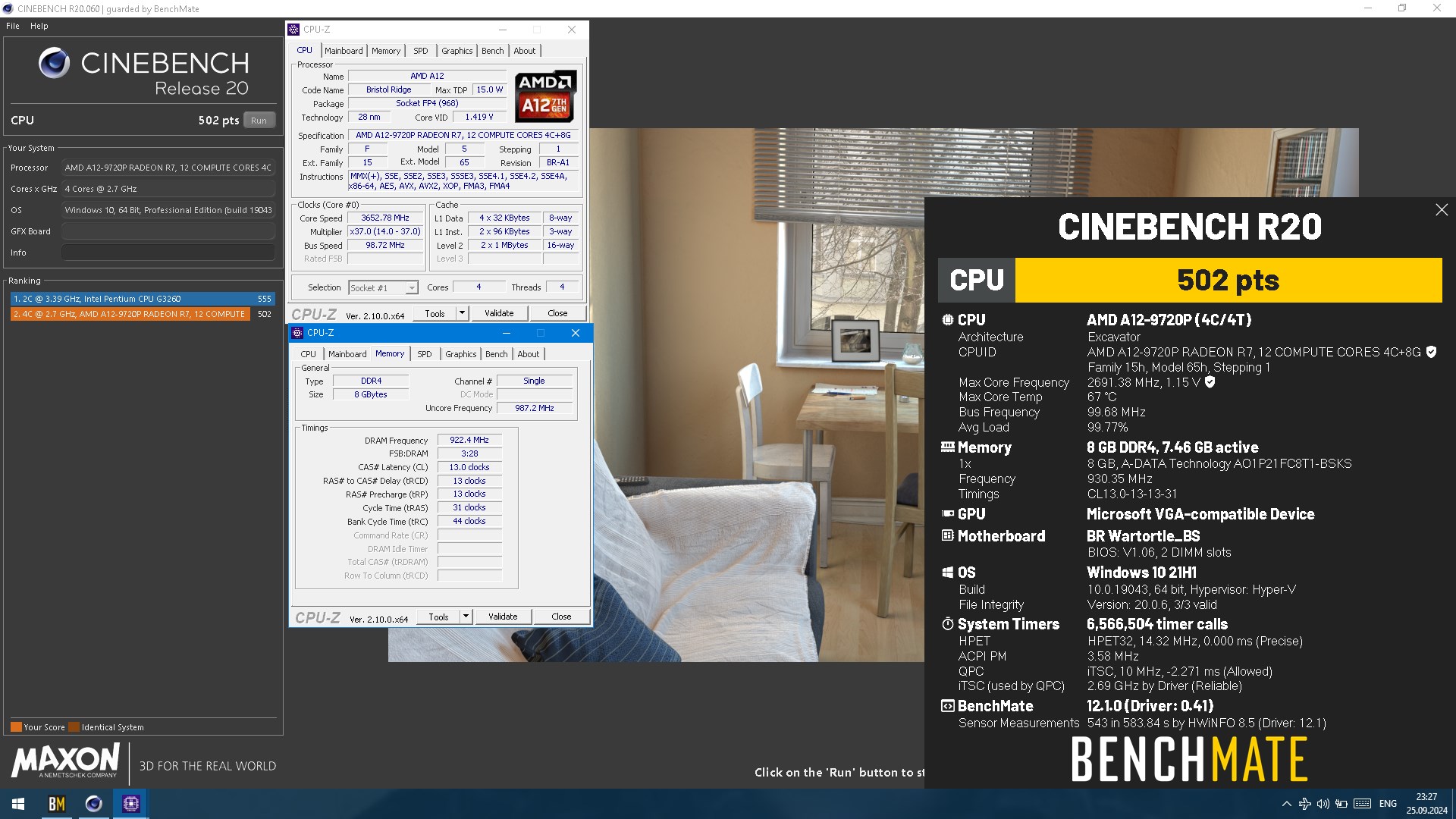Open the Cinebench File menu
Viewport: 1456px width, 819px height.
(13, 26)
